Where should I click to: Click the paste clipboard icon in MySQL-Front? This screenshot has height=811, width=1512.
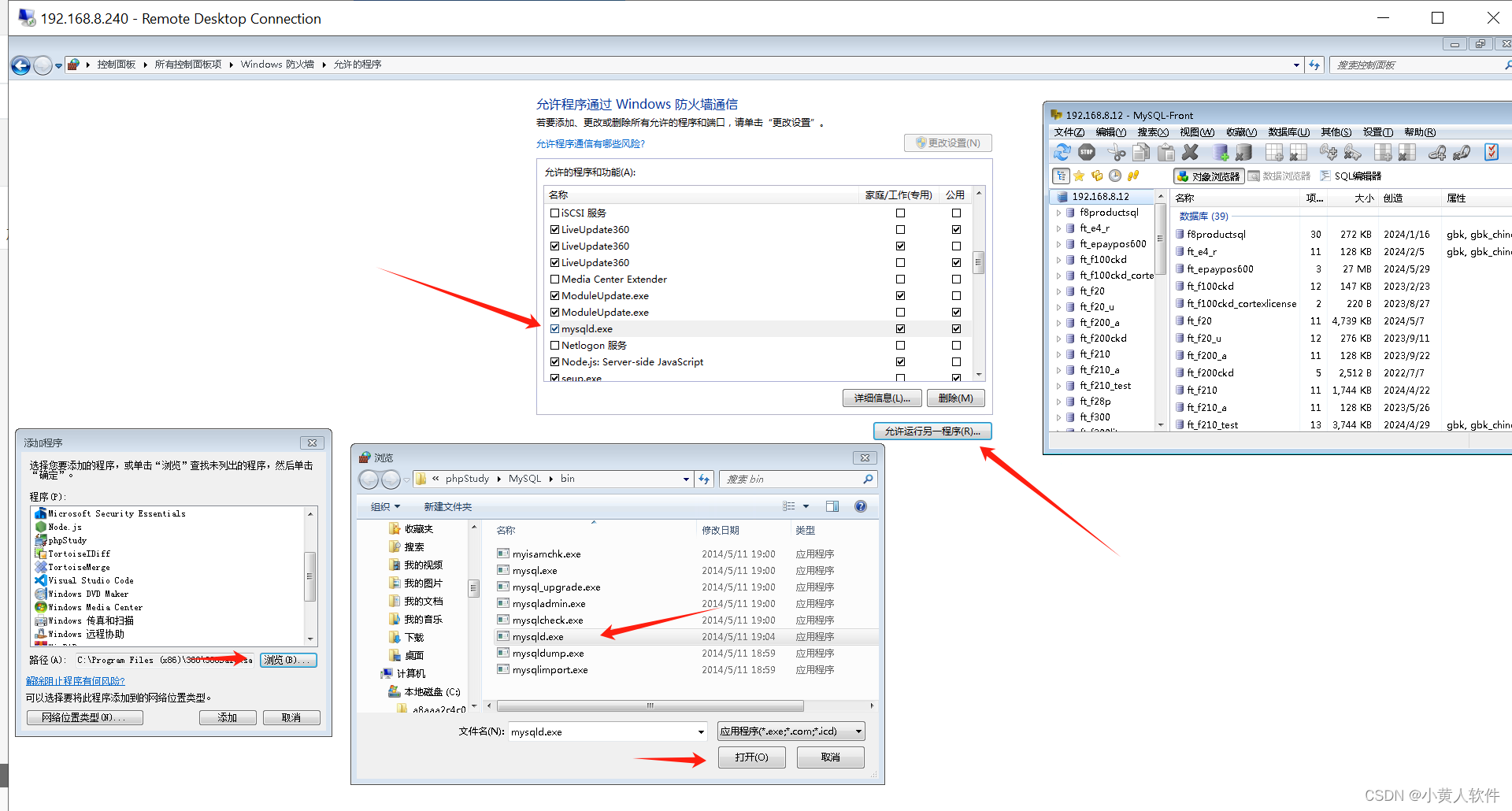point(1166,152)
